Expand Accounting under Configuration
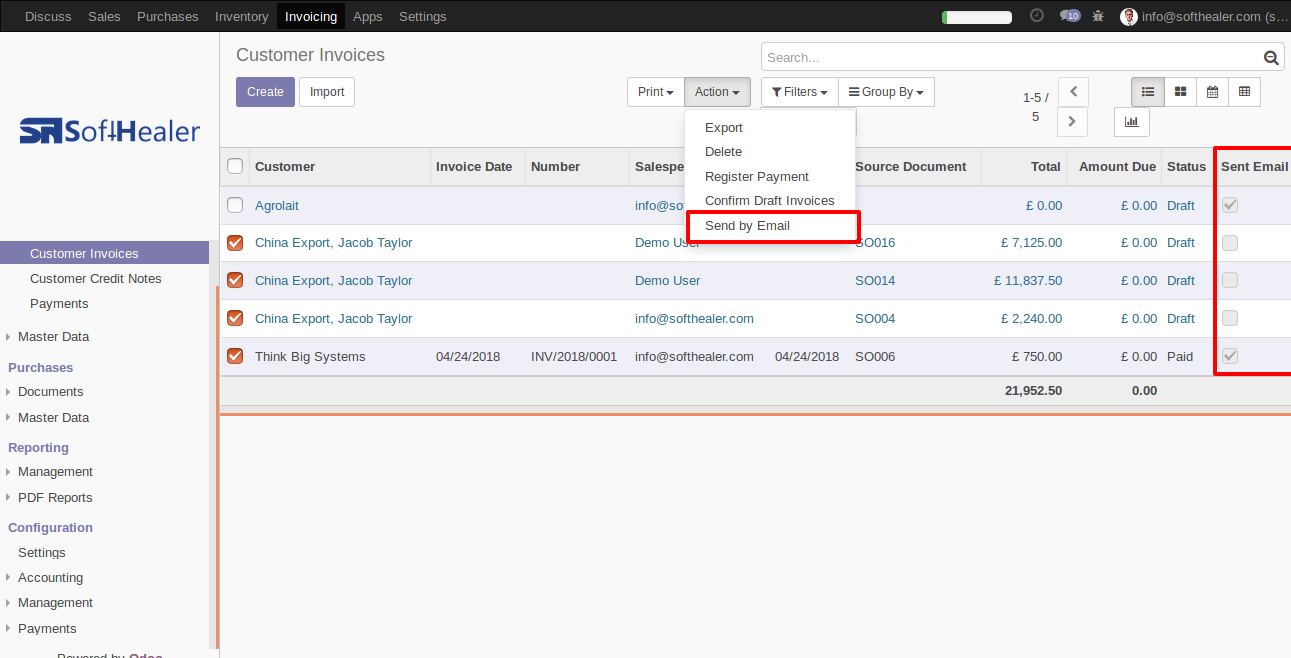 click(x=50, y=578)
